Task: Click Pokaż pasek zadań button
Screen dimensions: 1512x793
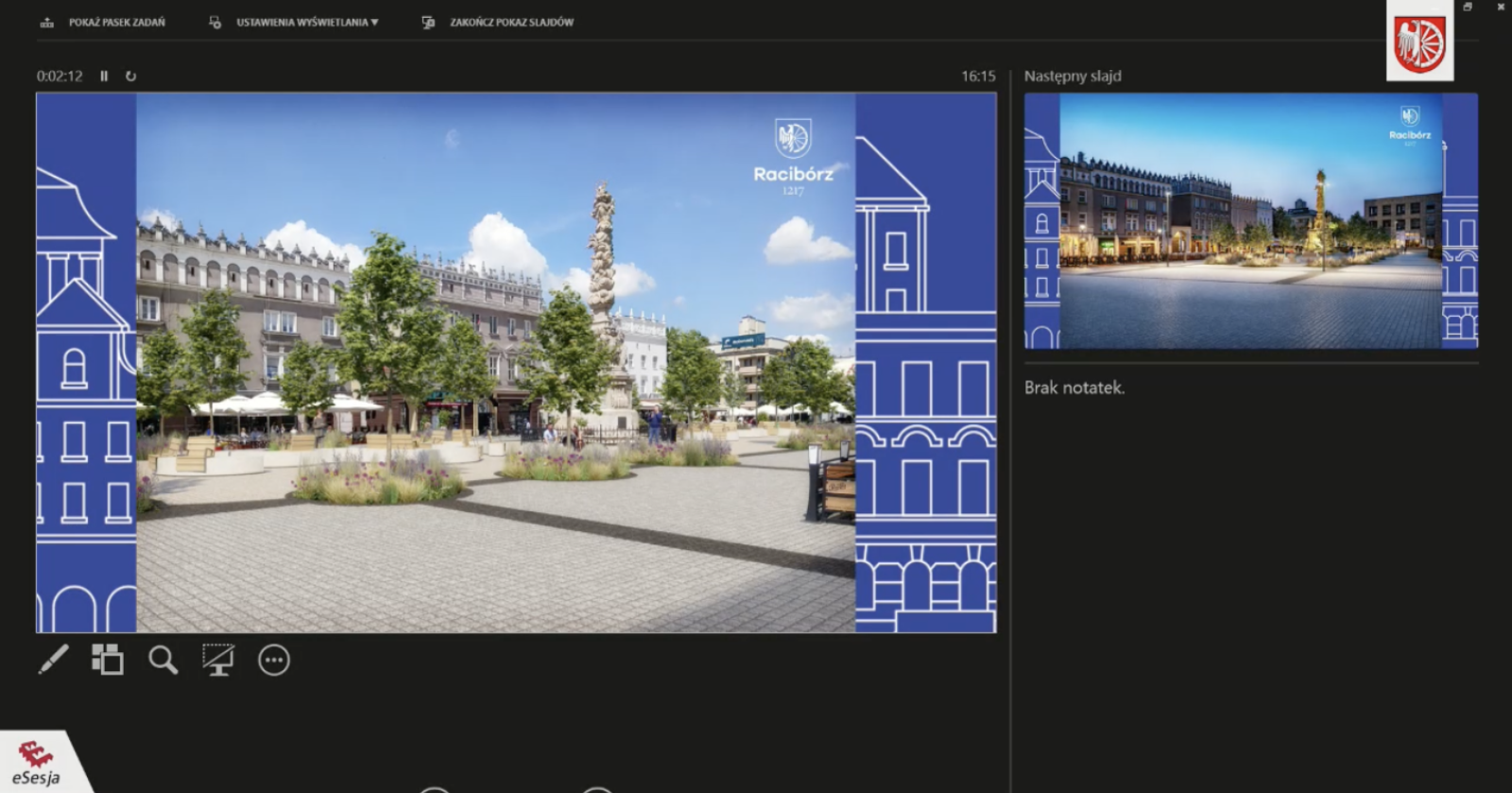Action: pos(103,22)
